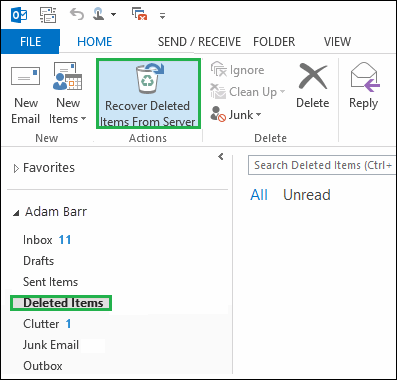This screenshot has height=380, width=397.
Task: Minimize the folder pane with the arrow
Action: click(221, 156)
